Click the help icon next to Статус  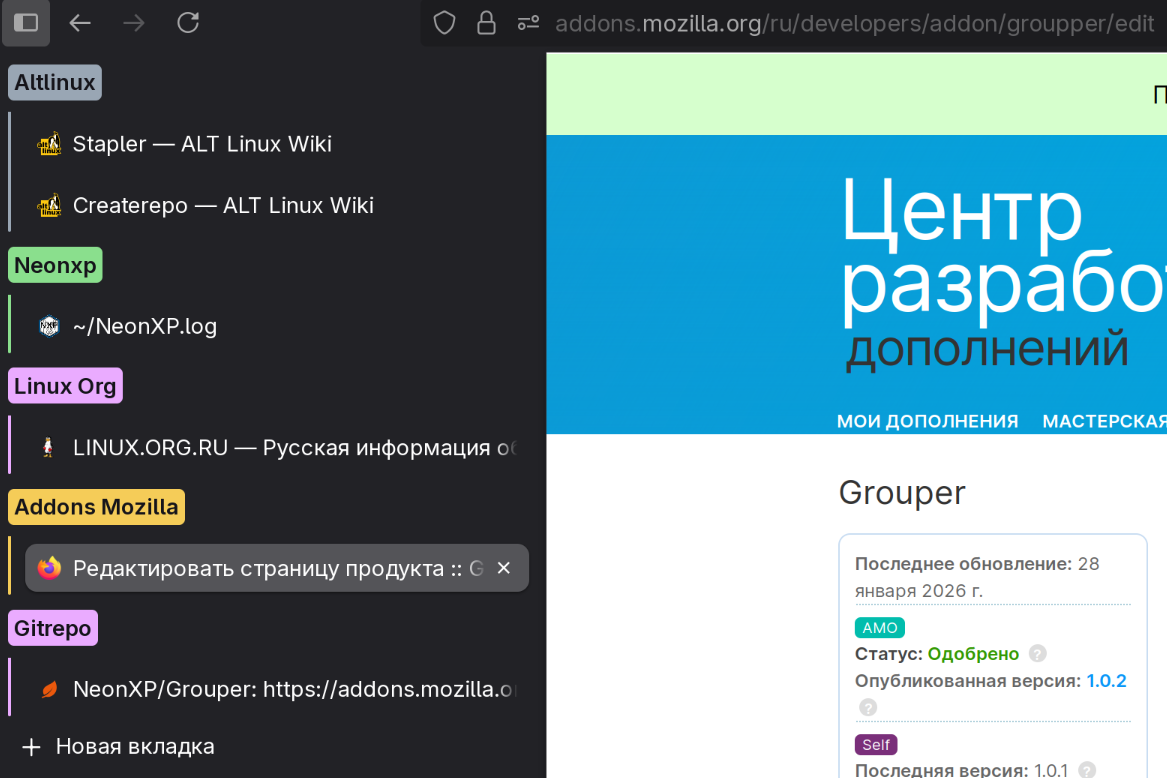pyautogui.click(x=1038, y=654)
